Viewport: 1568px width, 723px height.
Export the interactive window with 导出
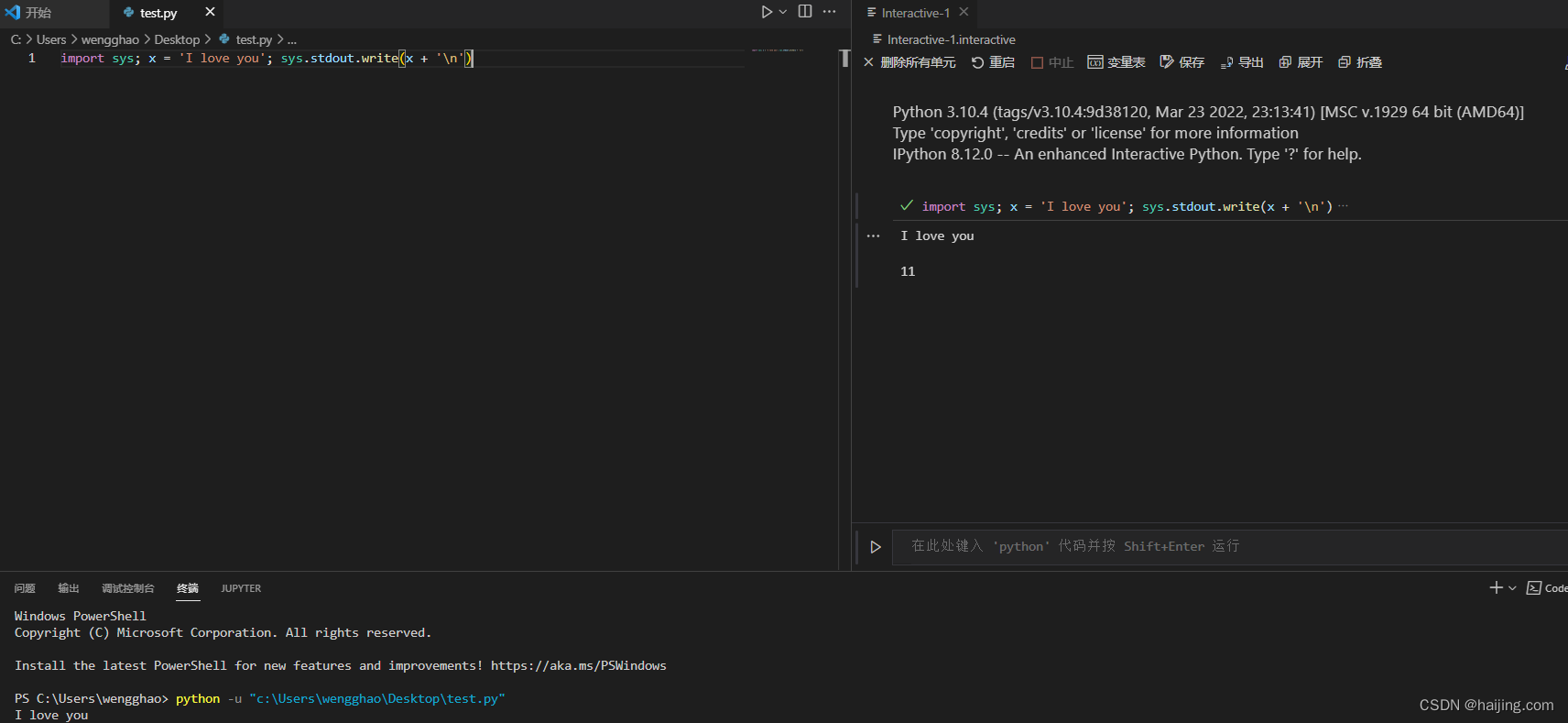click(x=1242, y=62)
